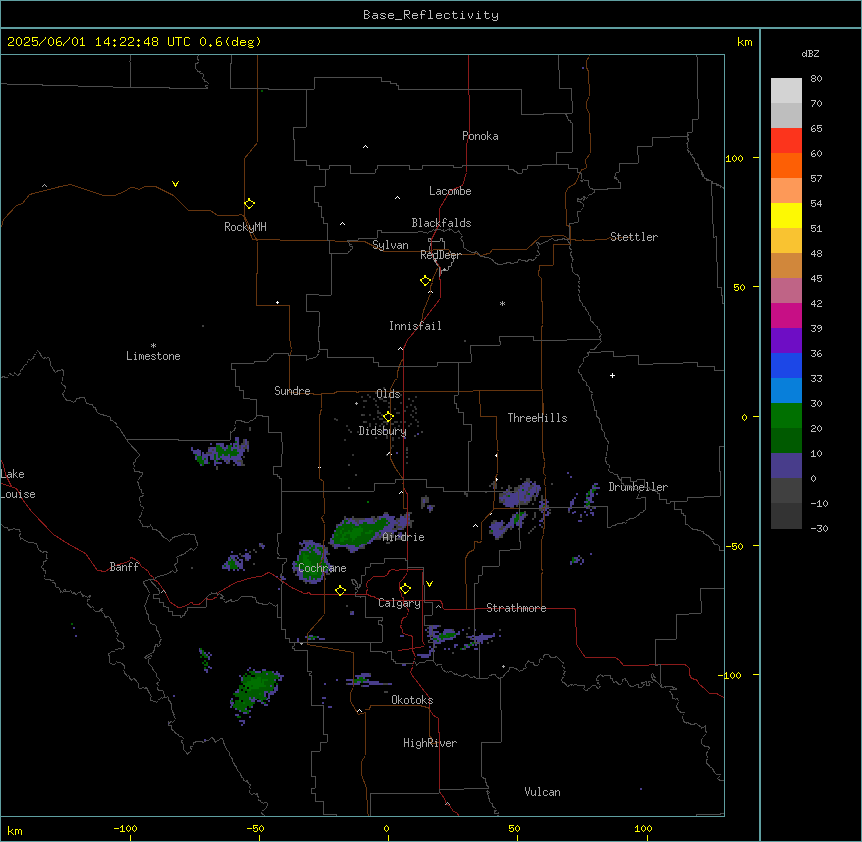862x842 pixels.
Task: Click the Stettler city label
Action: [634, 237]
